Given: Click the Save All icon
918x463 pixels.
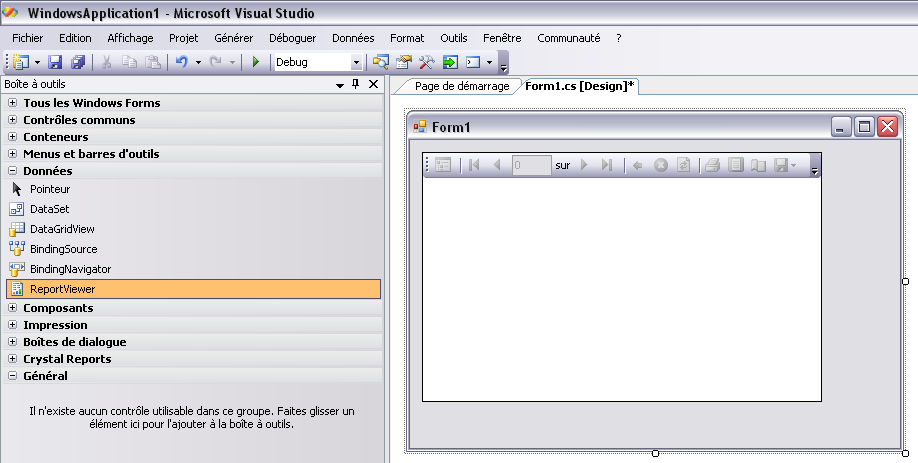Looking at the screenshot, I should [77, 62].
